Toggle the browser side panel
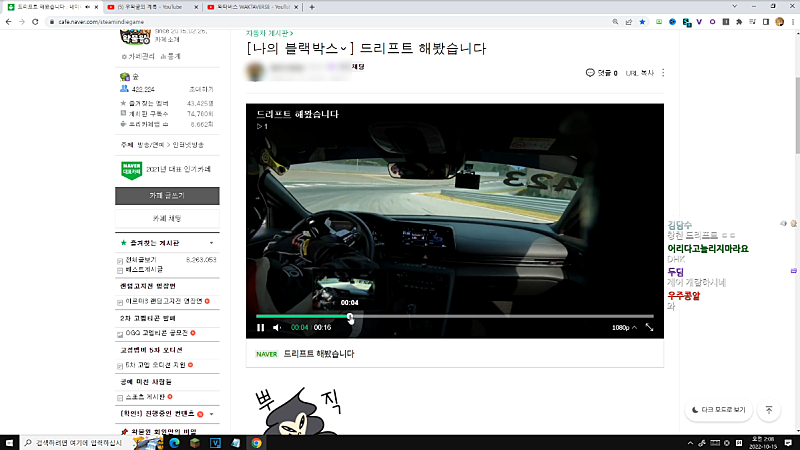The width and height of the screenshot is (800, 450). (766, 22)
